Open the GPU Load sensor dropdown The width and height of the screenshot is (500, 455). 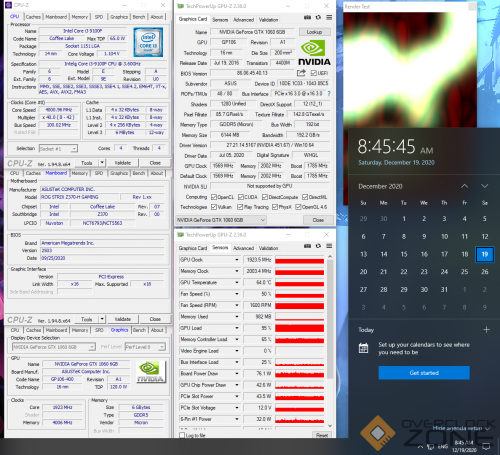click(237, 328)
